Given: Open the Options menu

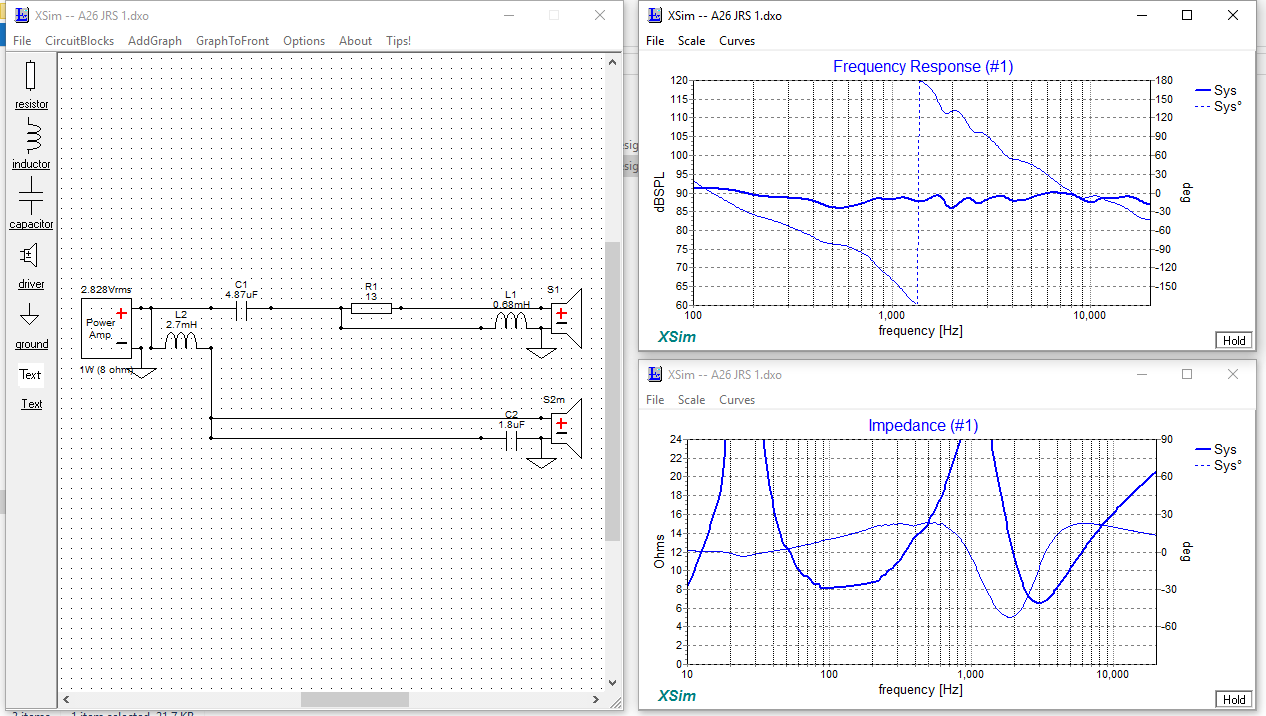Looking at the screenshot, I should (304, 41).
